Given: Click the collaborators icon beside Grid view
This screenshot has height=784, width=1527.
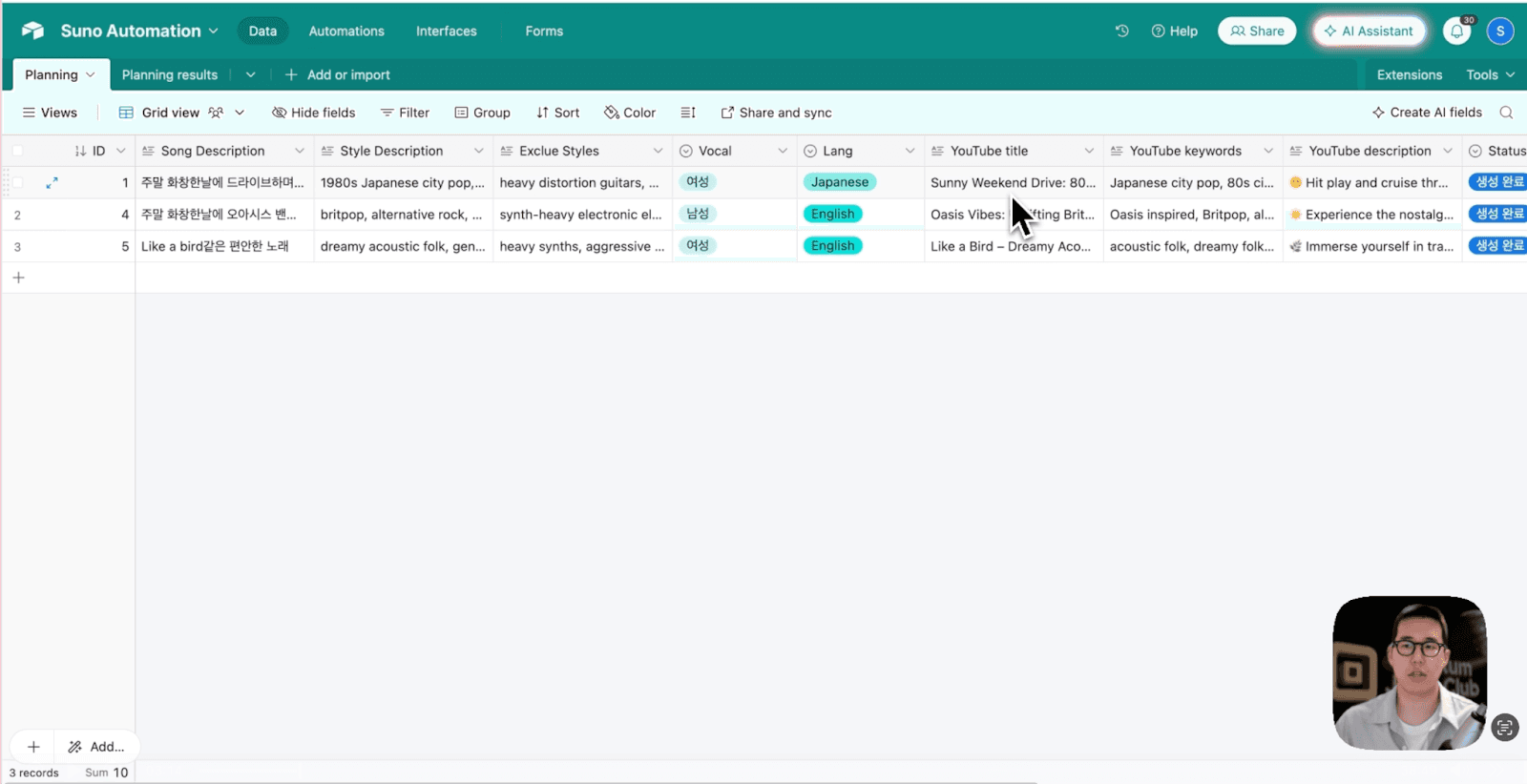Looking at the screenshot, I should (216, 113).
